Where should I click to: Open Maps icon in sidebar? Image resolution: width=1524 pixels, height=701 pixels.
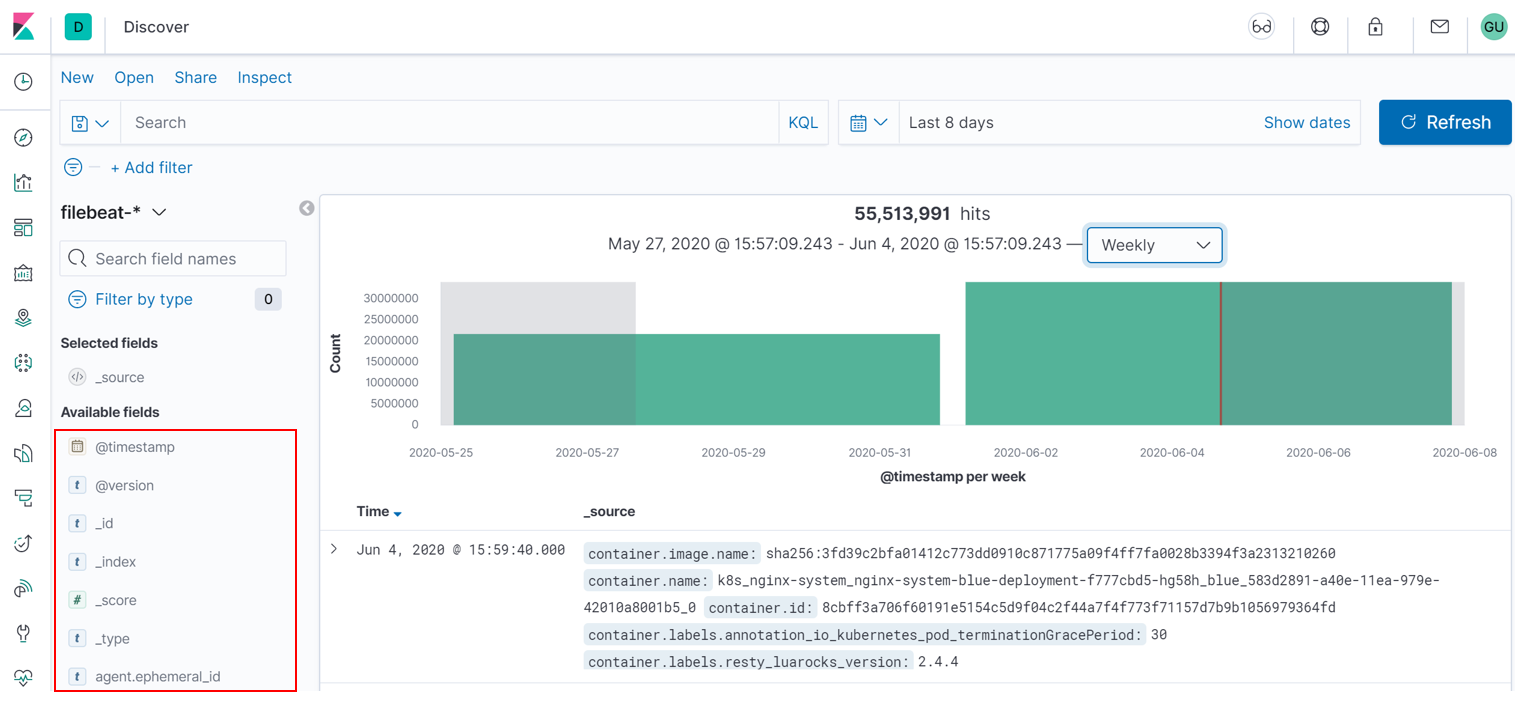pos(24,318)
